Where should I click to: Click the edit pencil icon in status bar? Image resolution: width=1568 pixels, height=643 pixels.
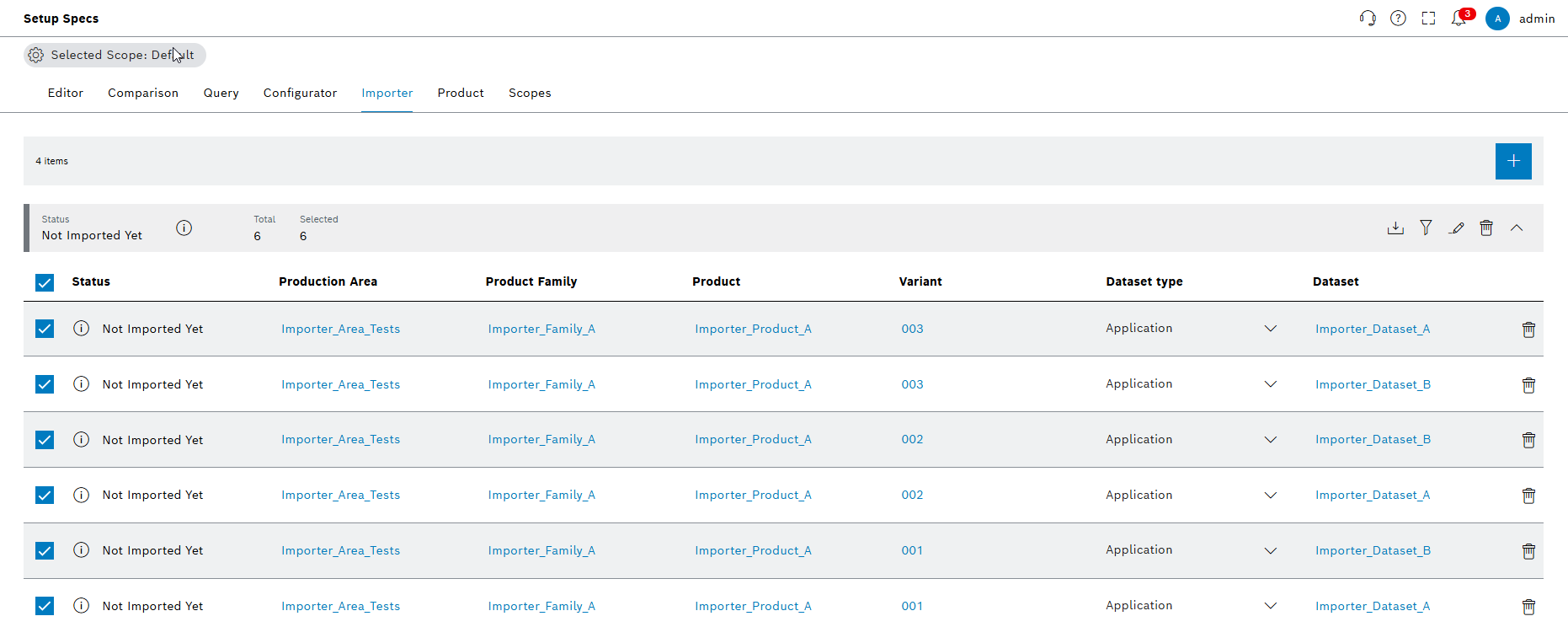[x=1456, y=228]
